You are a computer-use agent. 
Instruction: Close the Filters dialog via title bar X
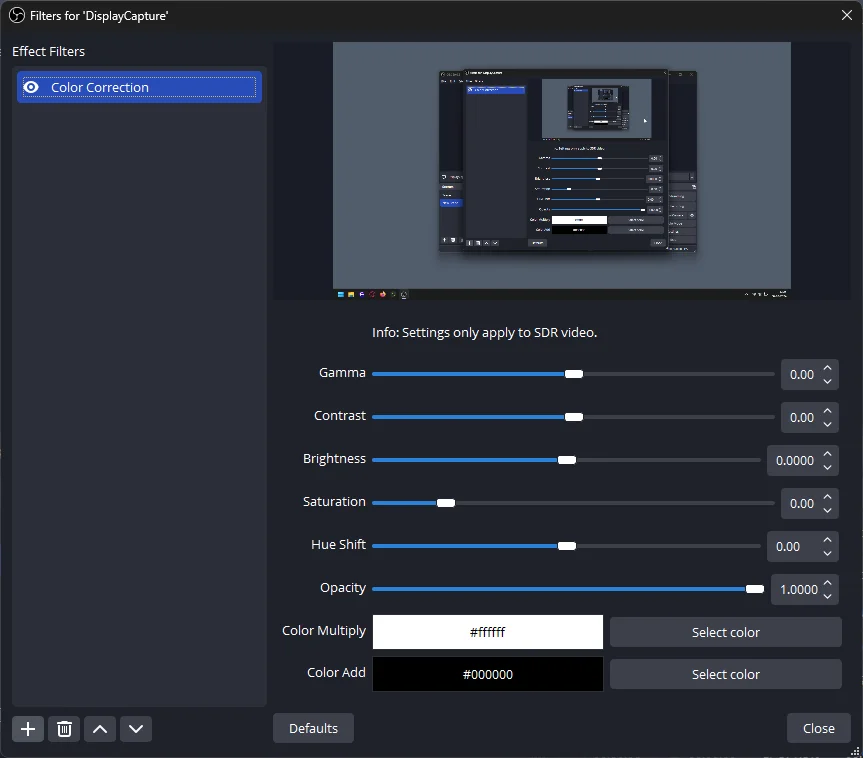coord(846,15)
